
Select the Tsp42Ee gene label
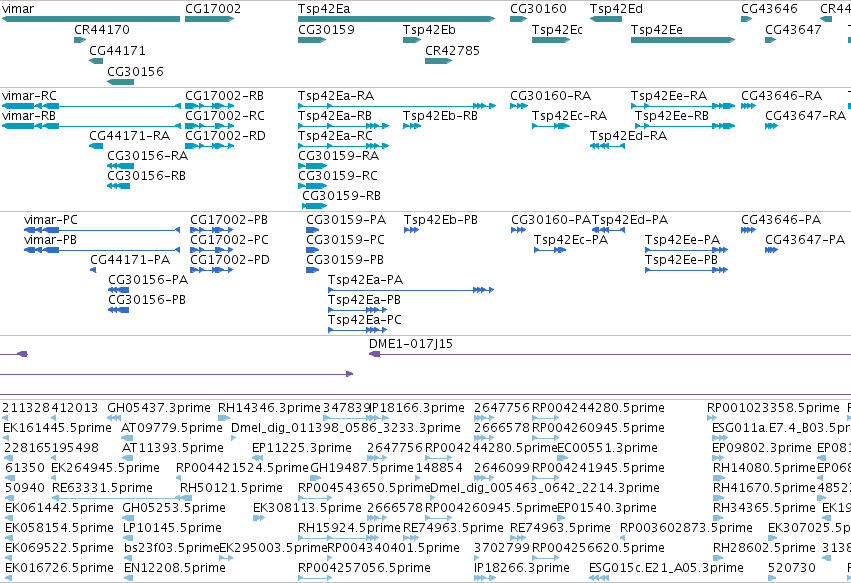657,29
